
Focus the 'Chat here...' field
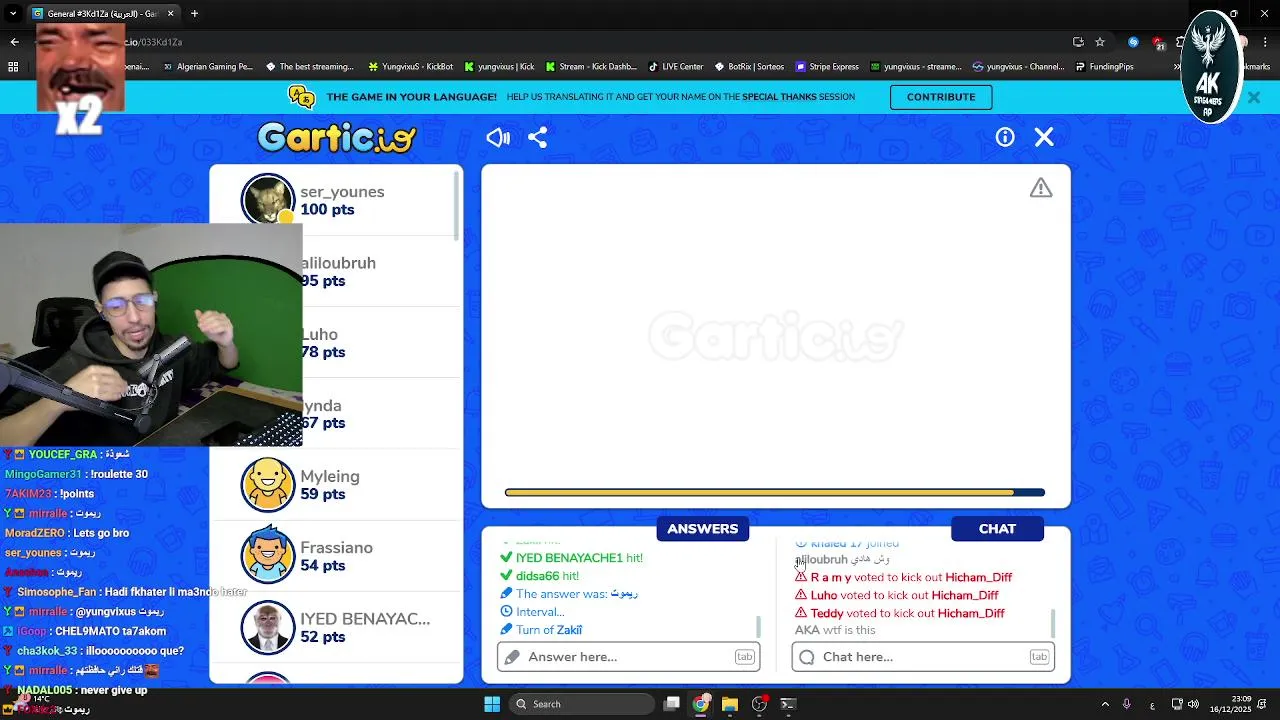[x=923, y=657]
